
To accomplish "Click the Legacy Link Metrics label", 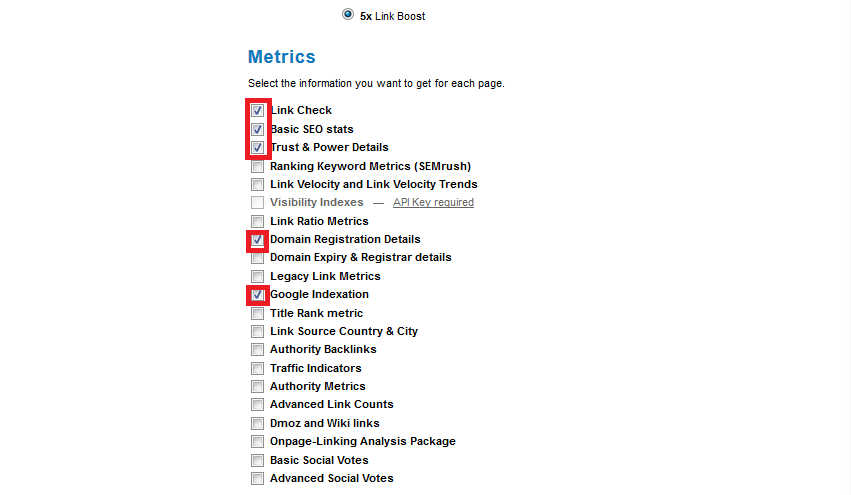I will pos(326,276).
